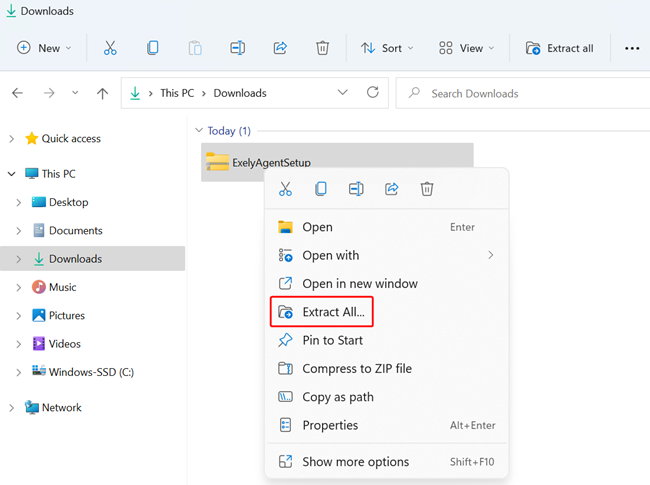Click the Copy icon in the top toolbar
This screenshot has width=650, height=485.
tap(152, 48)
